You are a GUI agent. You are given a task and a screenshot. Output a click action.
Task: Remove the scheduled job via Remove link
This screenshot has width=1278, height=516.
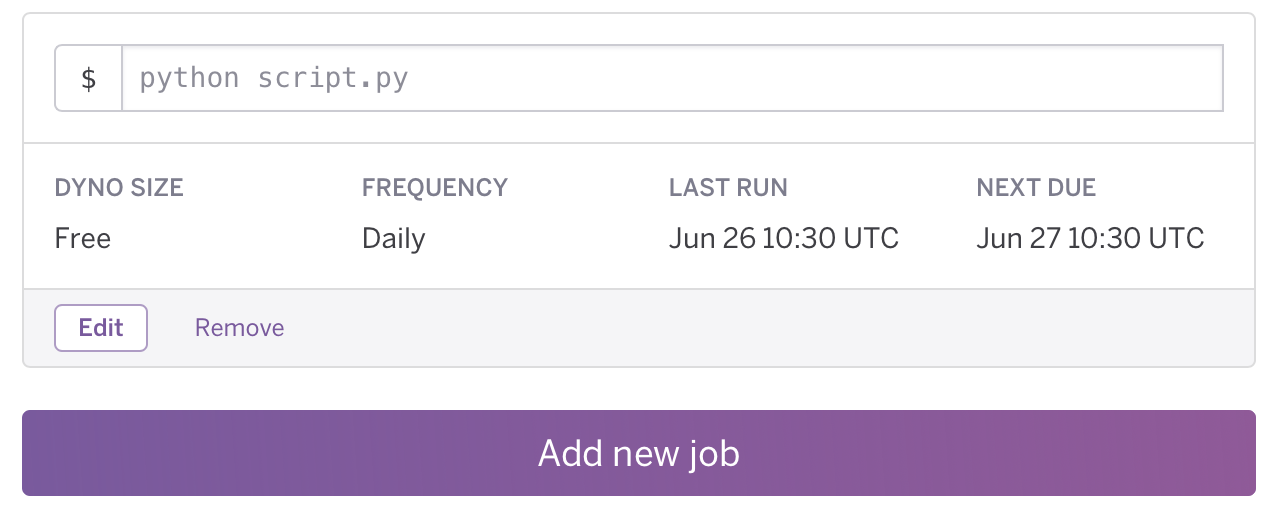click(239, 328)
